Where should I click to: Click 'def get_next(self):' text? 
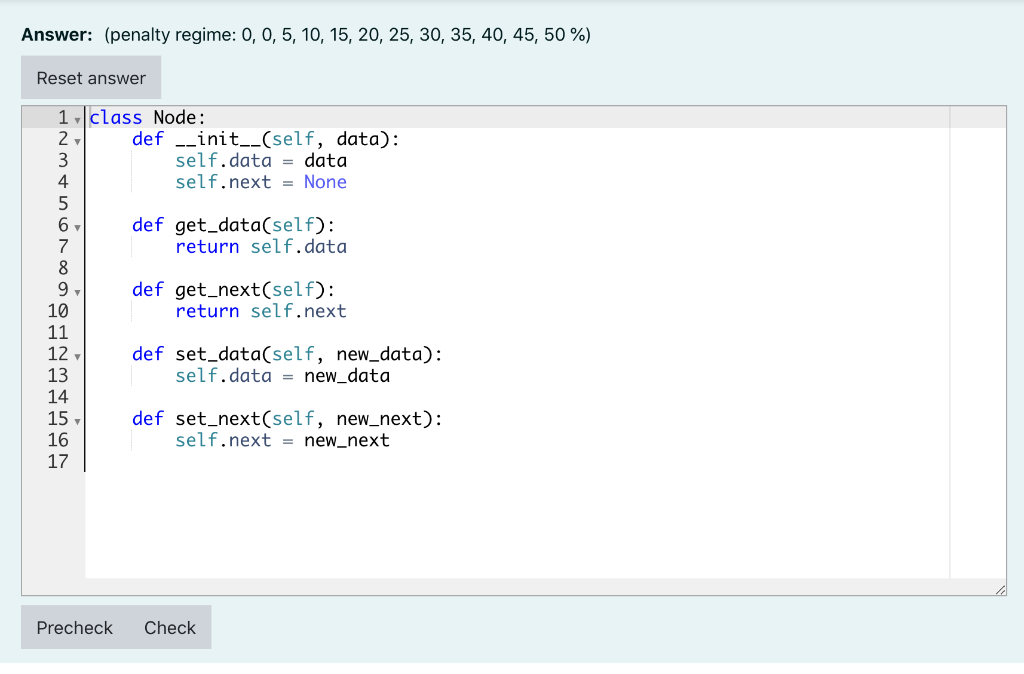point(234,290)
